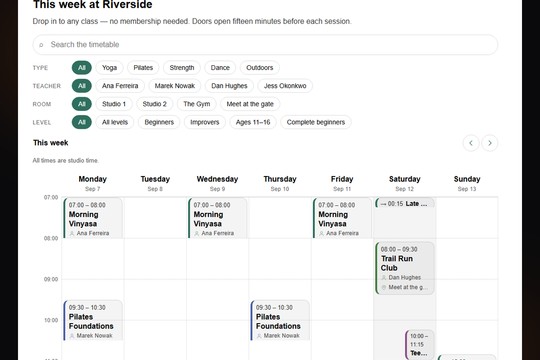540x360 pixels.
Task: Filter by room Studio 2
Action: [x=155, y=104]
